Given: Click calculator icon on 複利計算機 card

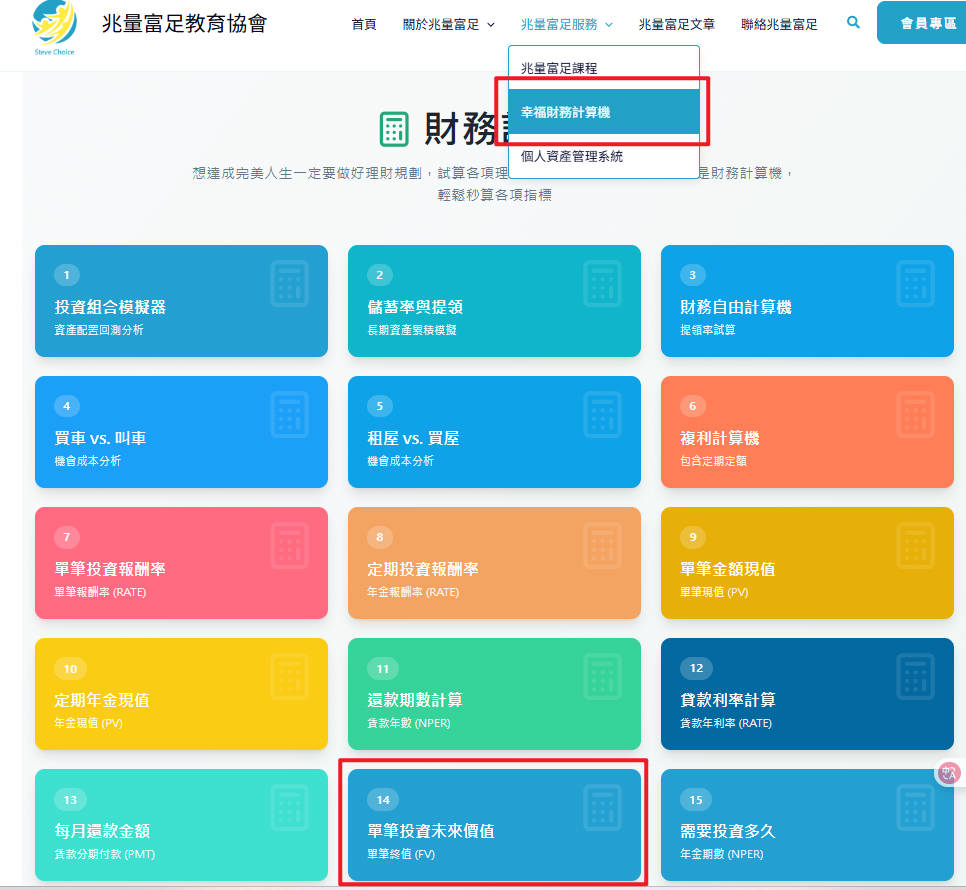Looking at the screenshot, I should (x=915, y=414).
